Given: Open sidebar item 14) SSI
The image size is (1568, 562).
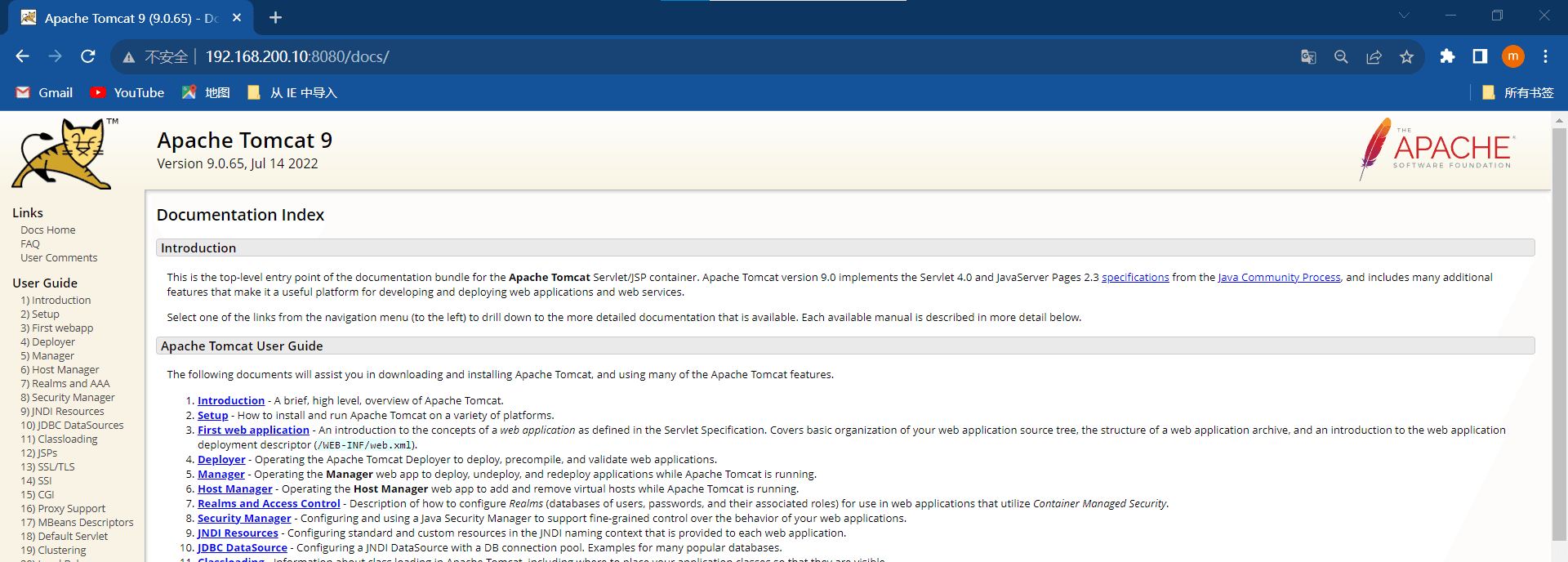Looking at the screenshot, I should [36, 481].
